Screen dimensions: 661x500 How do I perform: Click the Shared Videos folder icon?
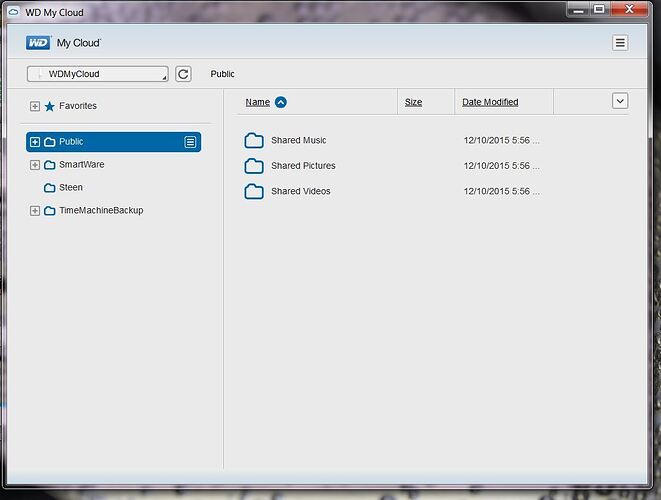tap(254, 191)
